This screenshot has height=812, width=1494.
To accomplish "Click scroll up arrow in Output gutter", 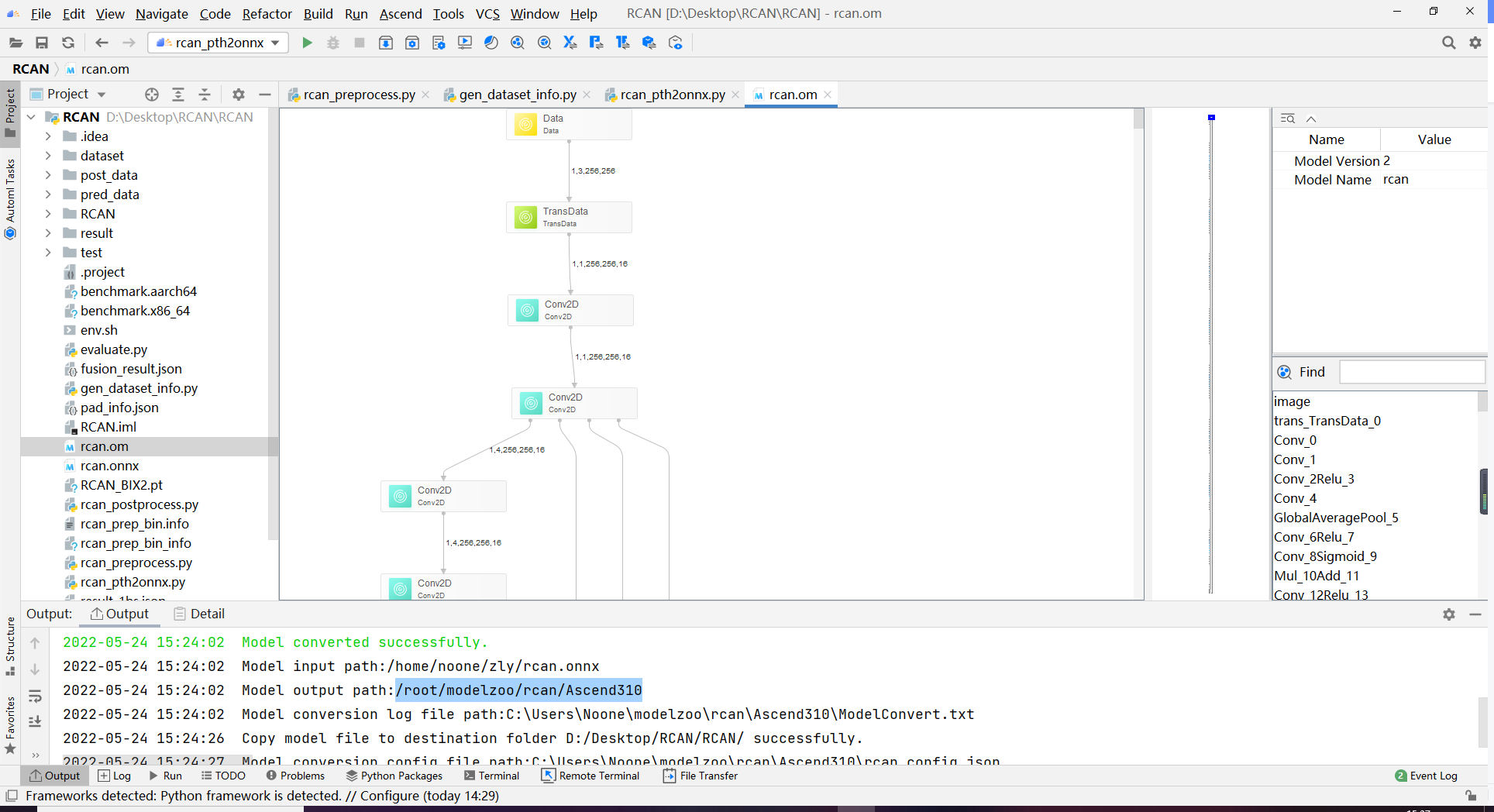I will (x=35, y=643).
